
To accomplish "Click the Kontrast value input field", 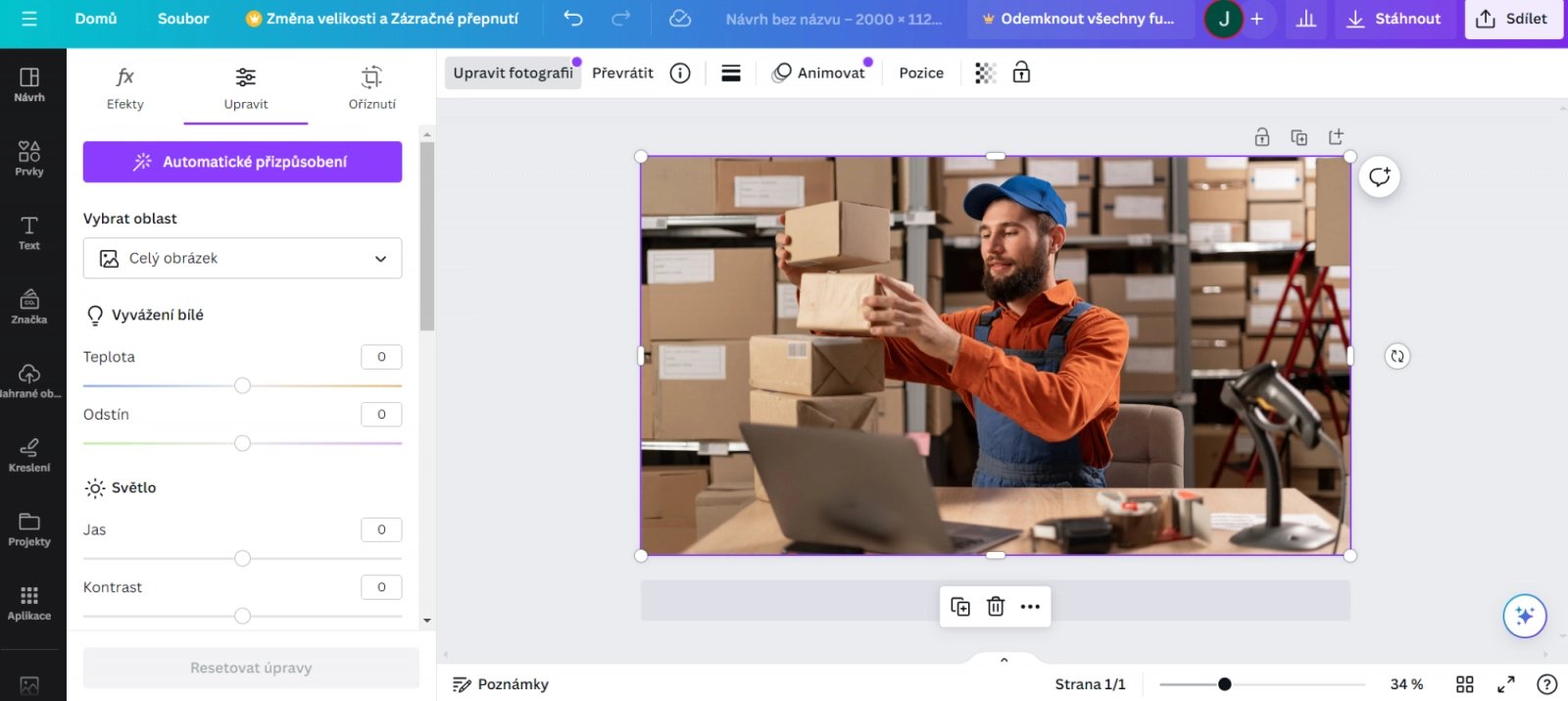I will click(x=381, y=587).
